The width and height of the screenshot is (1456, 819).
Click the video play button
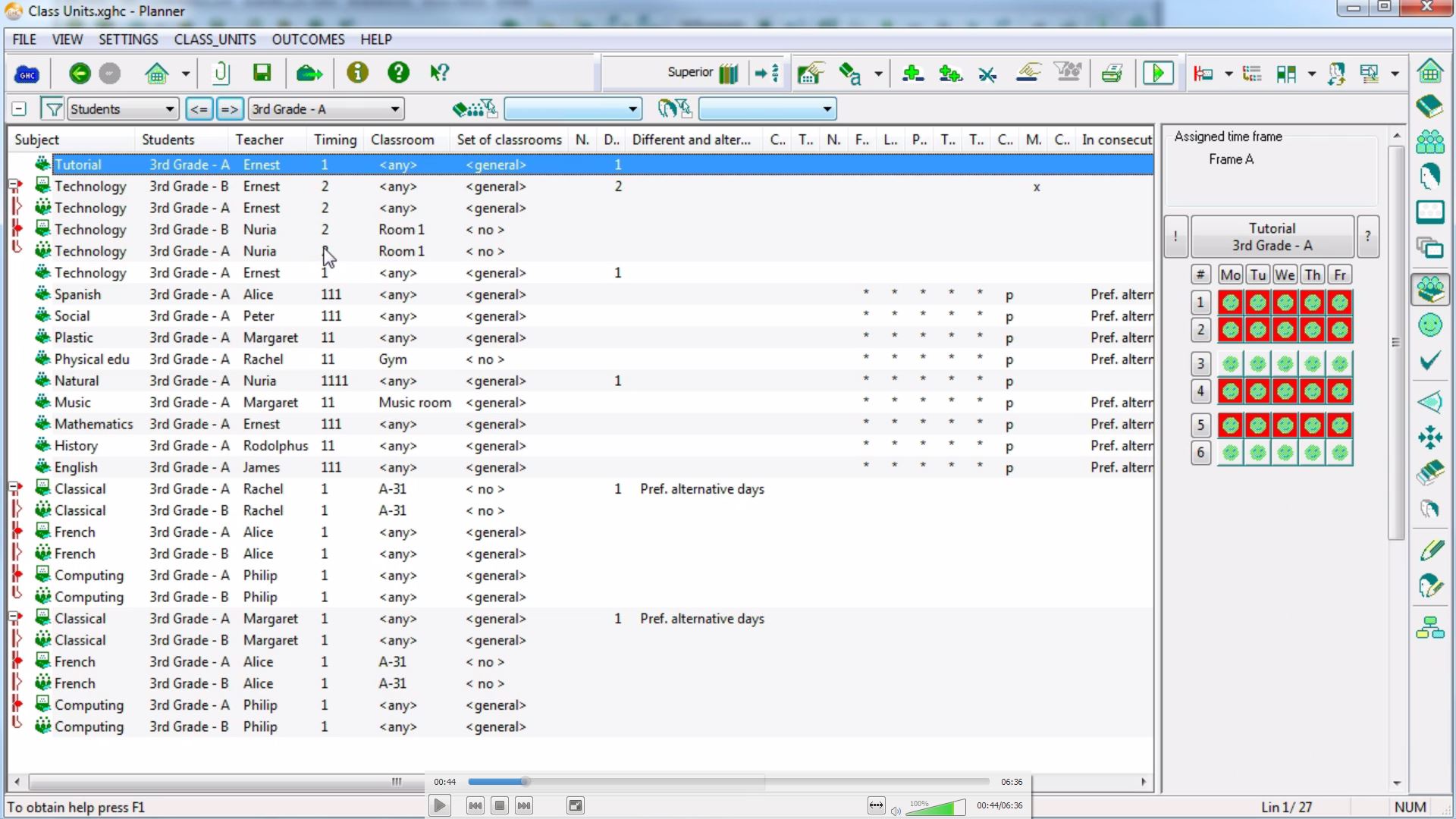(x=439, y=805)
